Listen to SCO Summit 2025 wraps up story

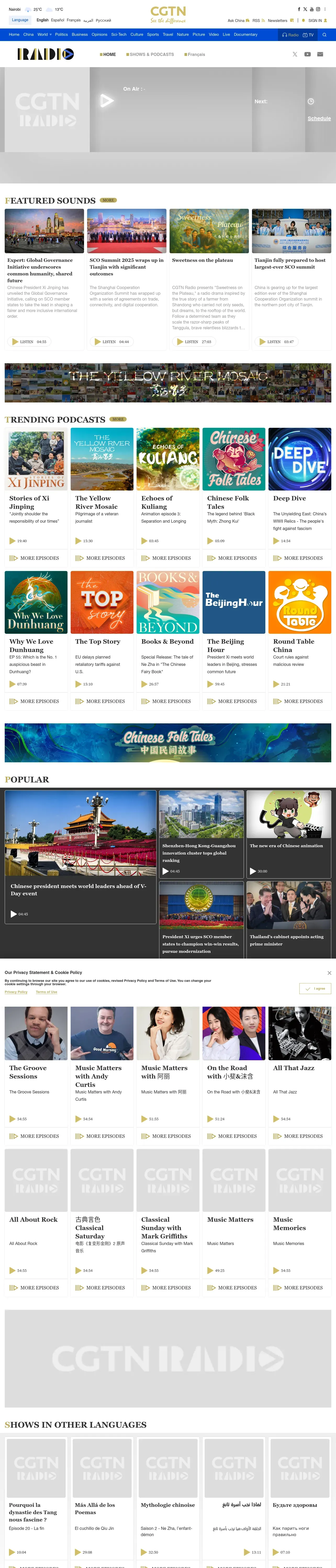111,342
